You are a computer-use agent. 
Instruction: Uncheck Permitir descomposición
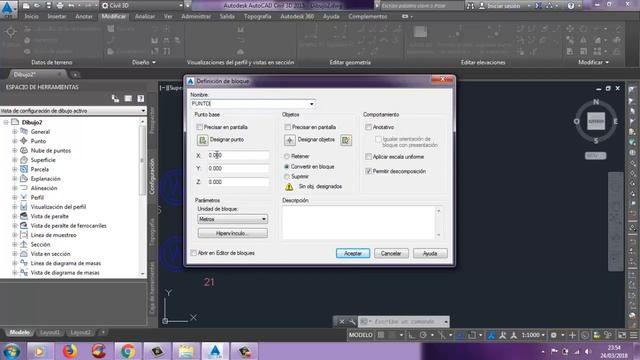click(x=369, y=171)
